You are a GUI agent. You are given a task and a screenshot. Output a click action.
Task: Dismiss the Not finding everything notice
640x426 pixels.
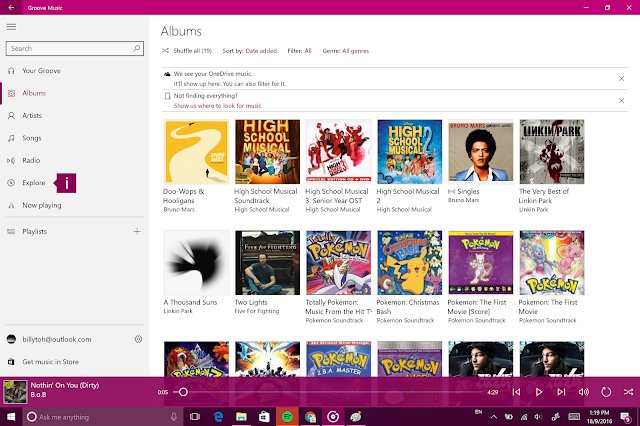tap(621, 100)
